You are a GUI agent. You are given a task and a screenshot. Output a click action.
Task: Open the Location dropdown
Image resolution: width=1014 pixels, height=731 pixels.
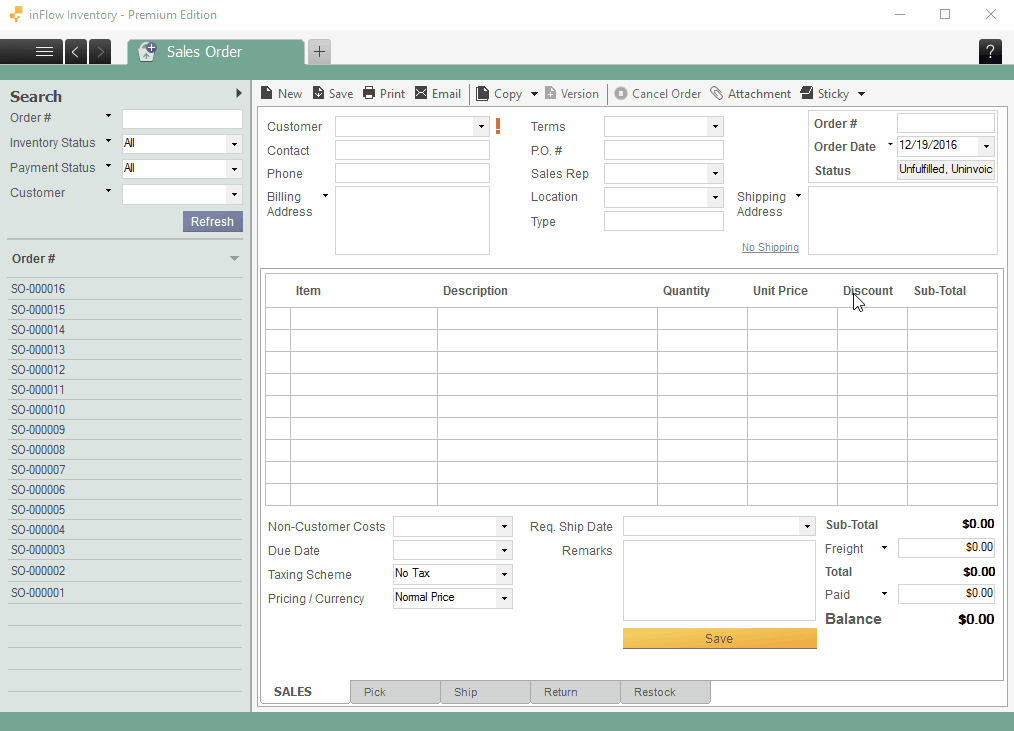(x=715, y=197)
